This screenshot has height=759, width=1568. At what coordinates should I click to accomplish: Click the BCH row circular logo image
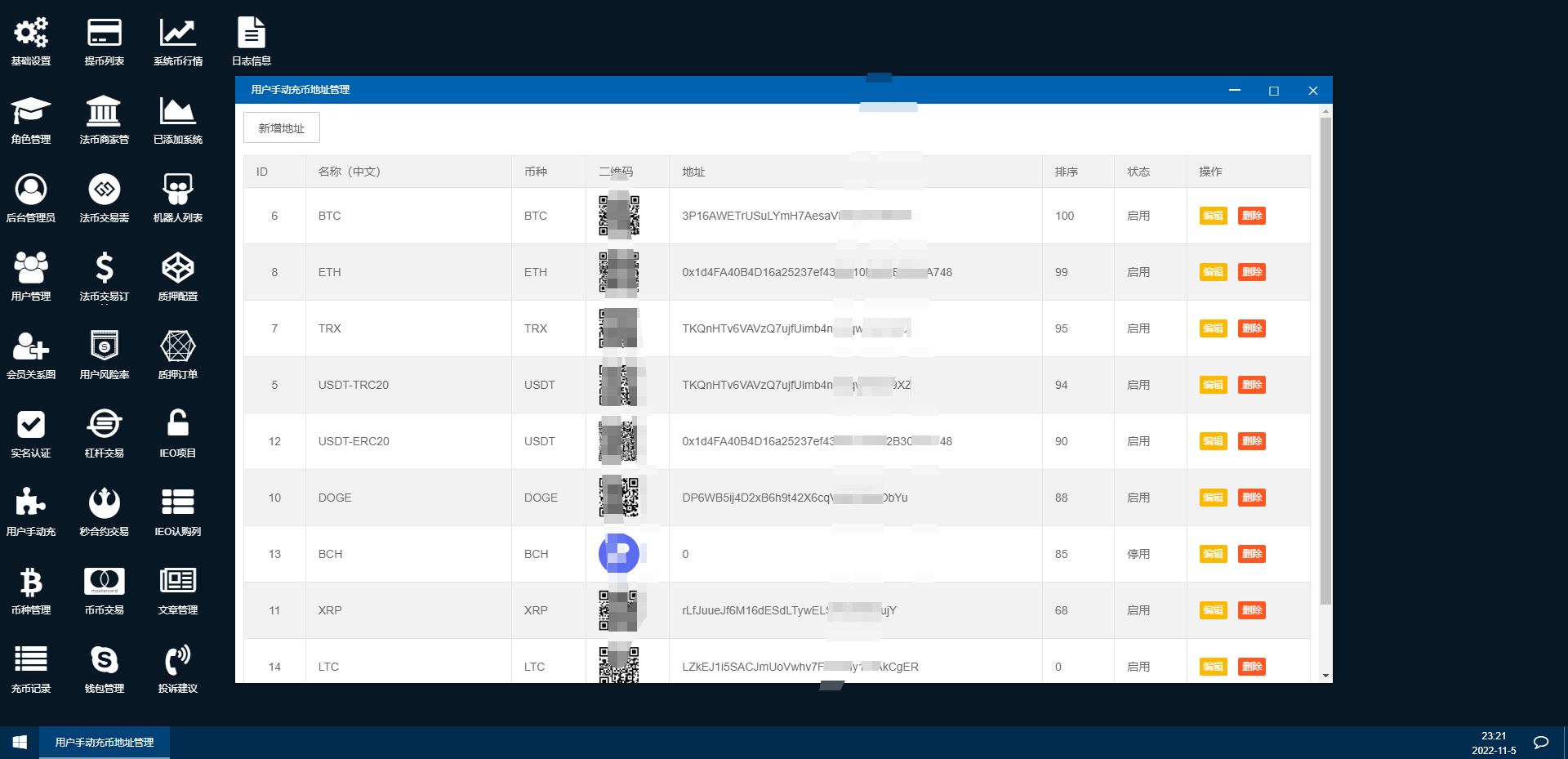coord(619,554)
